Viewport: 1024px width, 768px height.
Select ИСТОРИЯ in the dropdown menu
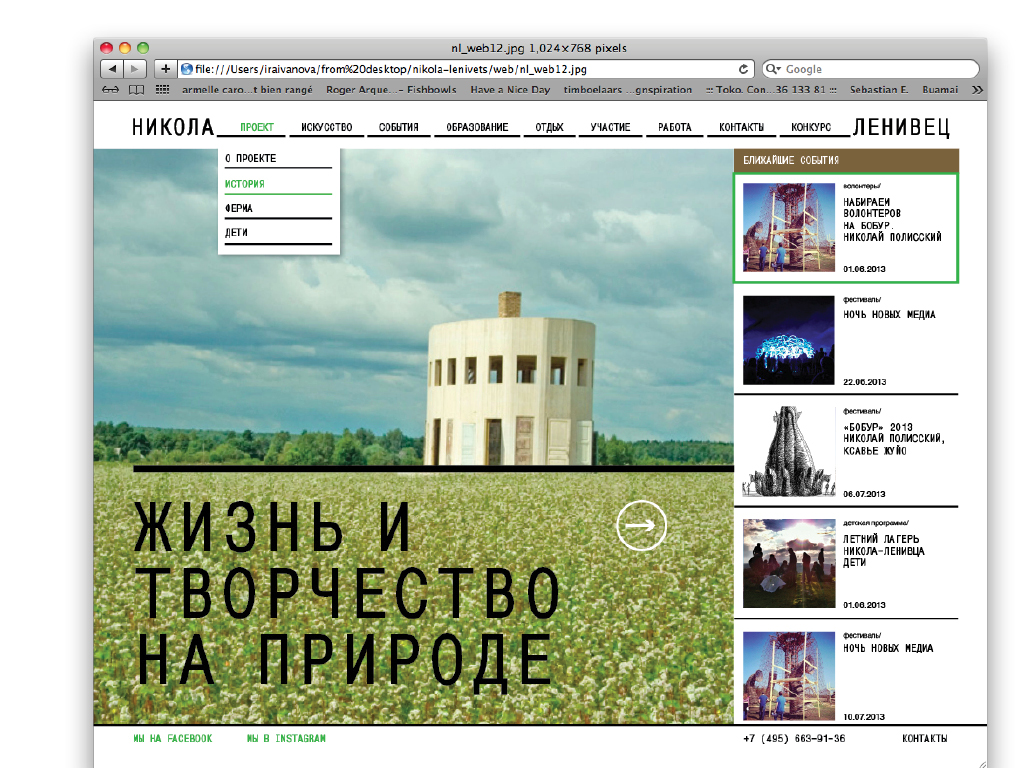(245, 184)
